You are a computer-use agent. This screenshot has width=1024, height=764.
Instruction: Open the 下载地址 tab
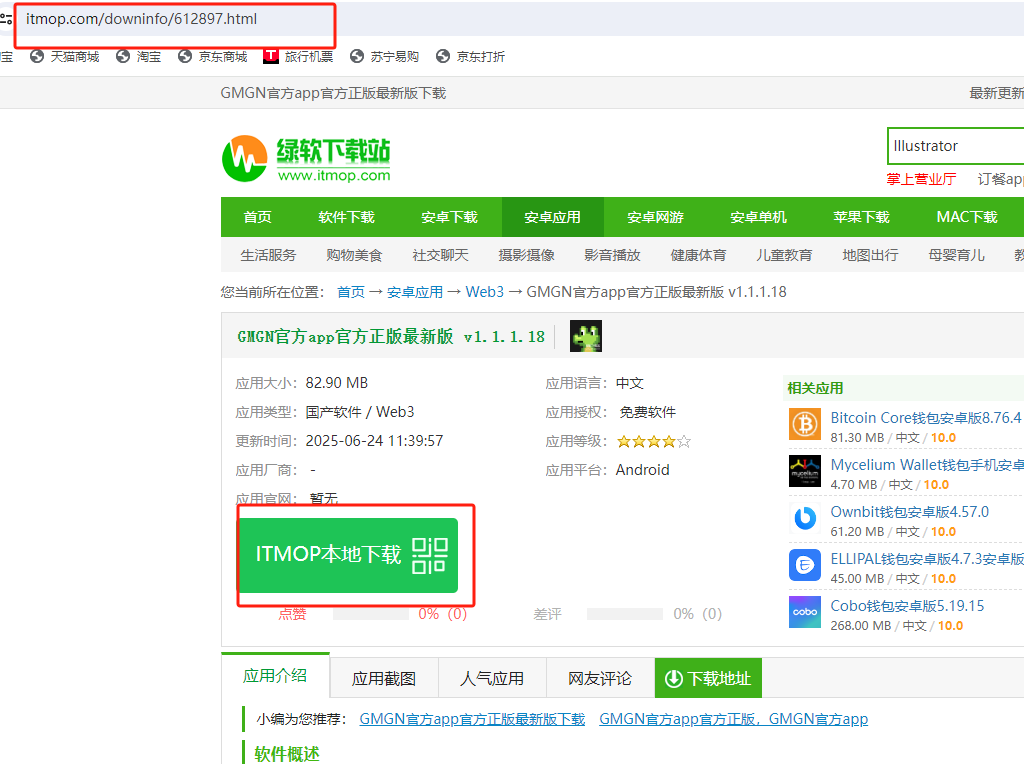(x=708, y=678)
